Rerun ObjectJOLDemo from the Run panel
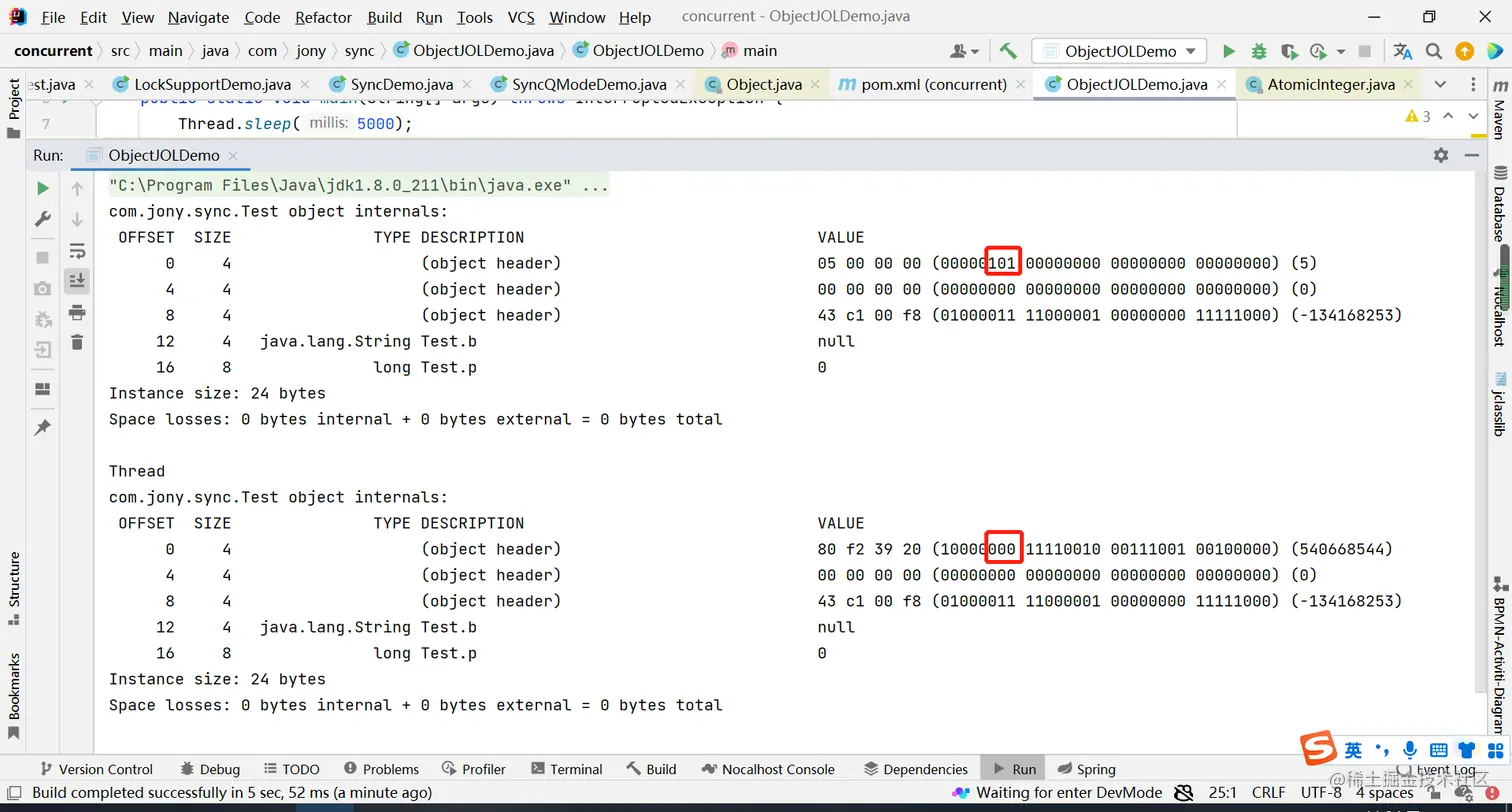The image size is (1512, 812). 42,188
